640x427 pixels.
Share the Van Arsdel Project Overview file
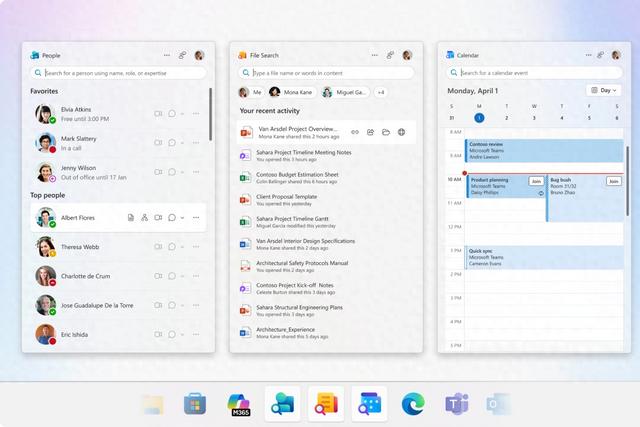pos(370,132)
